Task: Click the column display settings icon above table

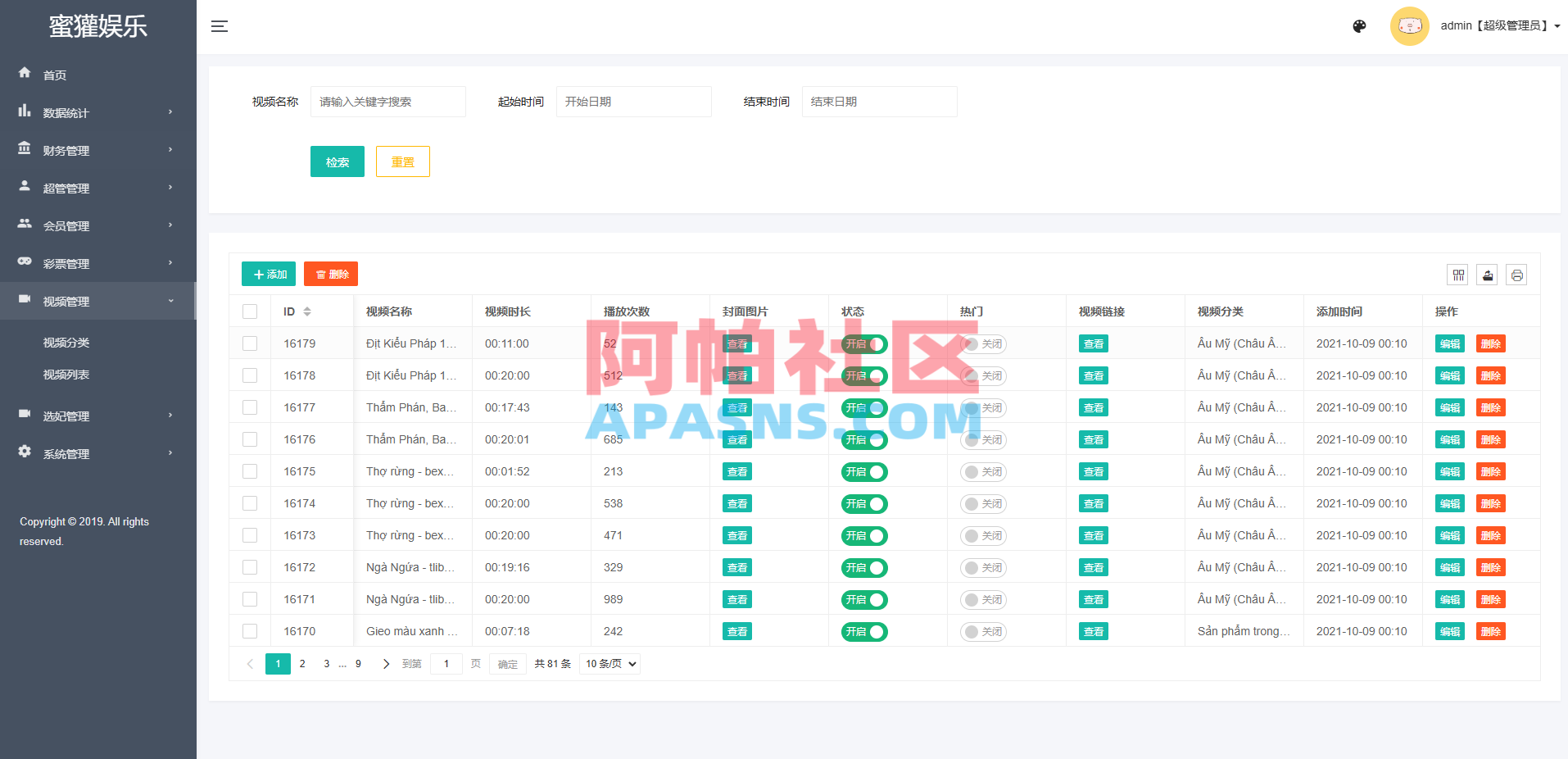Action: 1458,275
